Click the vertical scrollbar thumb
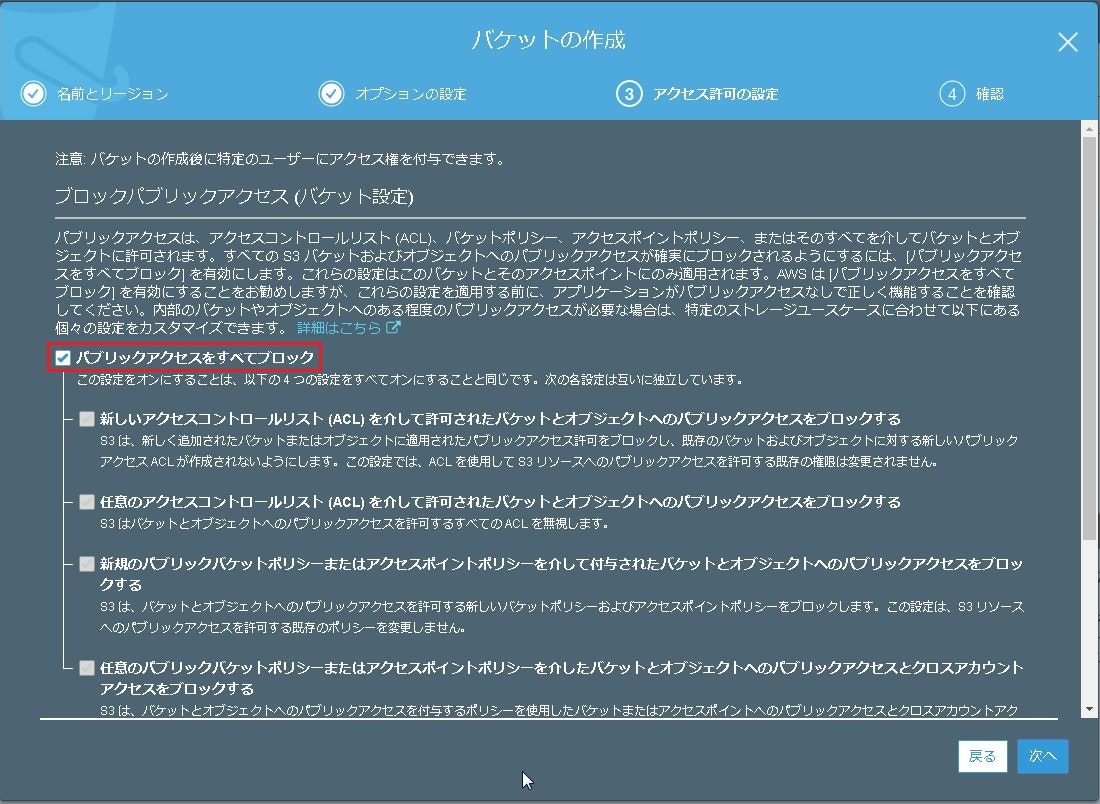1100x804 pixels. click(x=1089, y=338)
